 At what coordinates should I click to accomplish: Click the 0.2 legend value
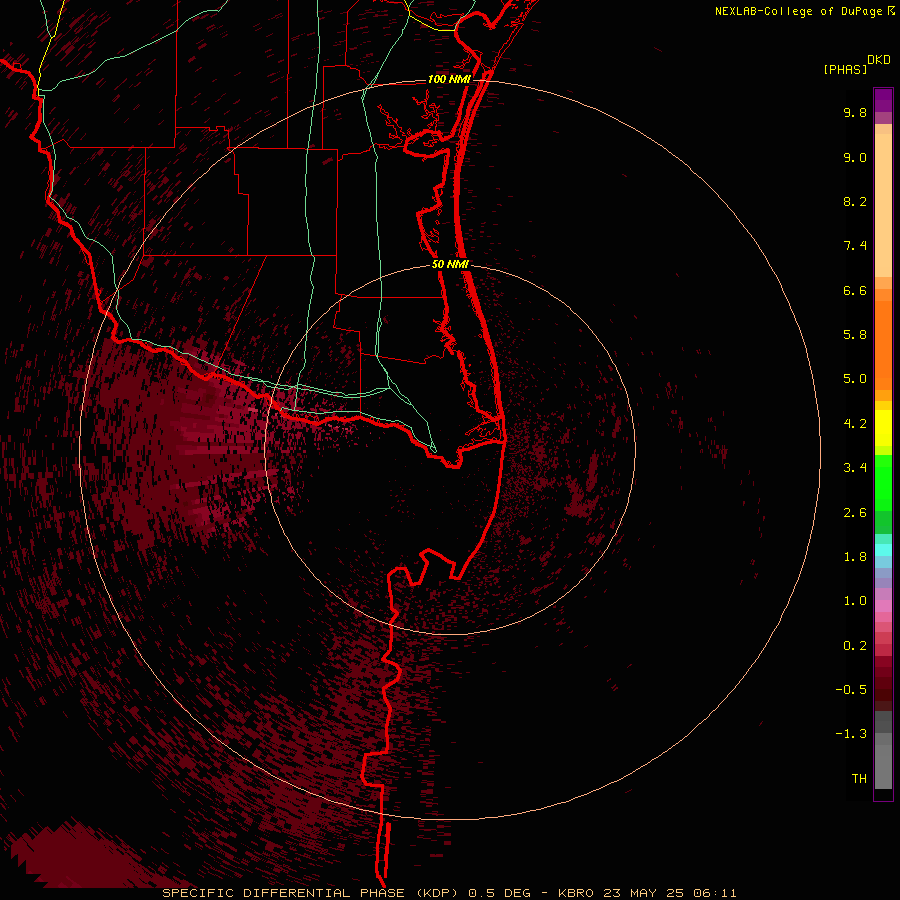855,646
